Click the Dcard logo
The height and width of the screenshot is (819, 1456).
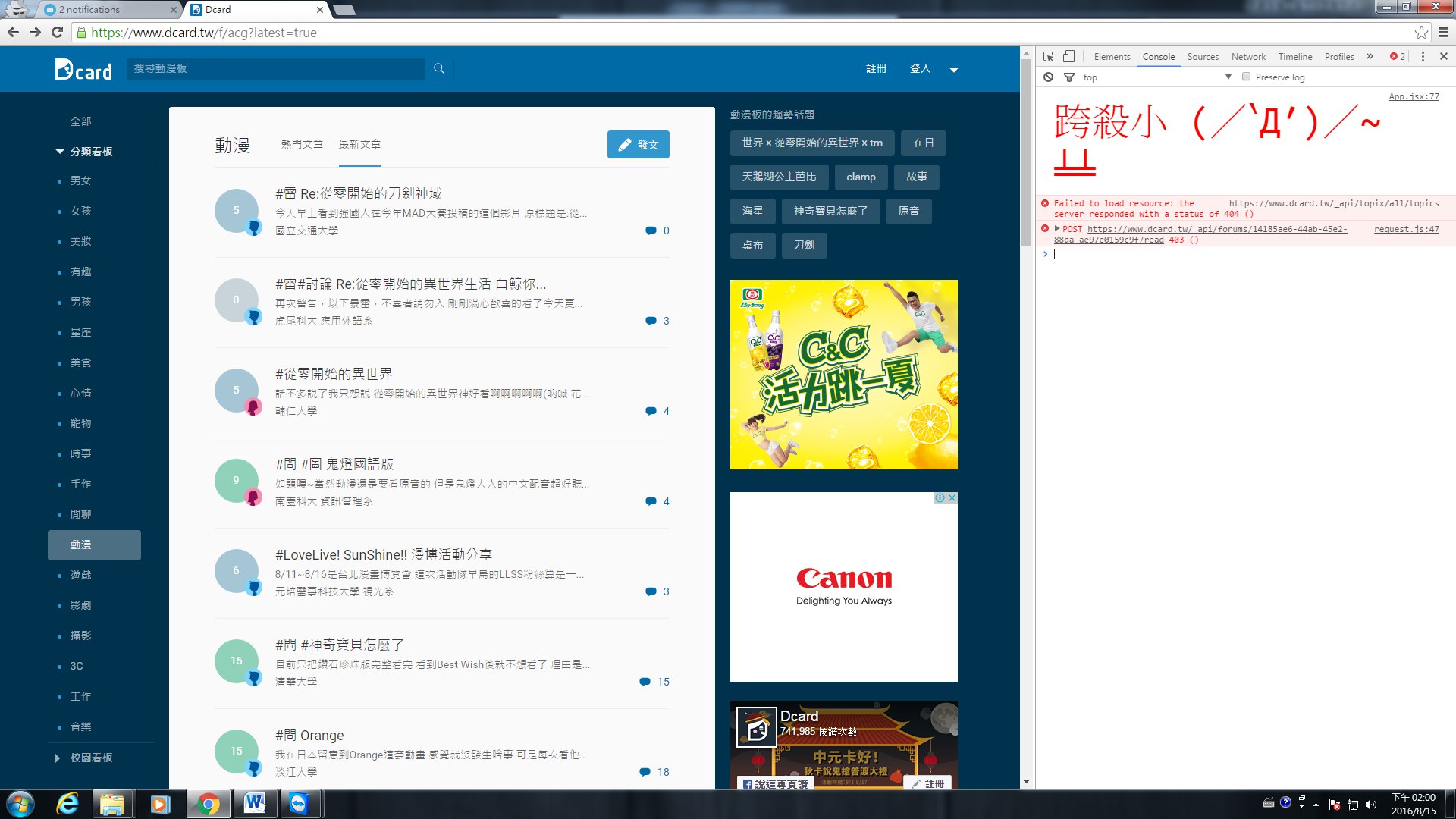83,70
